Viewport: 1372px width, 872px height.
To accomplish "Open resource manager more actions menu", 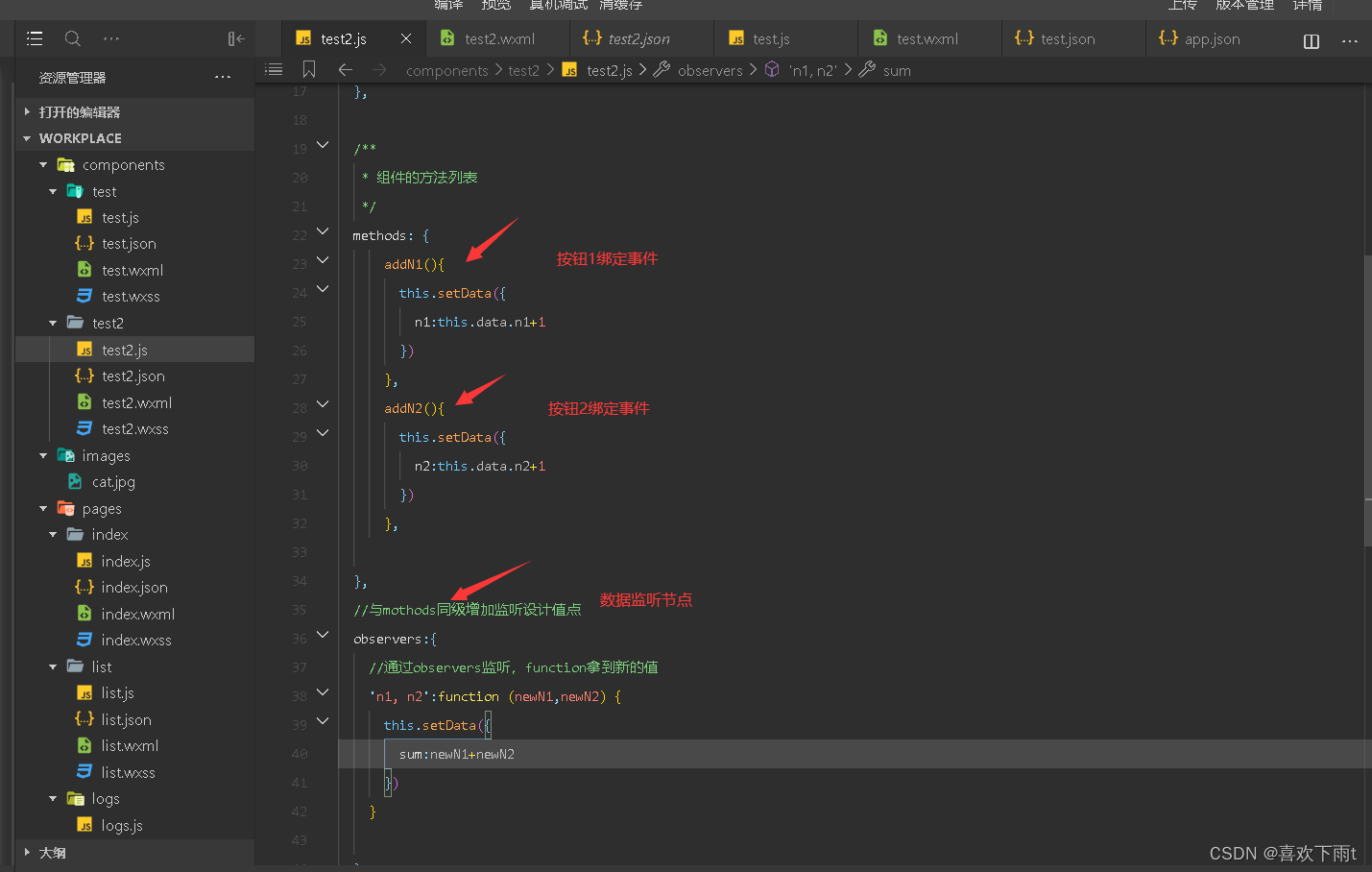I will click(223, 77).
